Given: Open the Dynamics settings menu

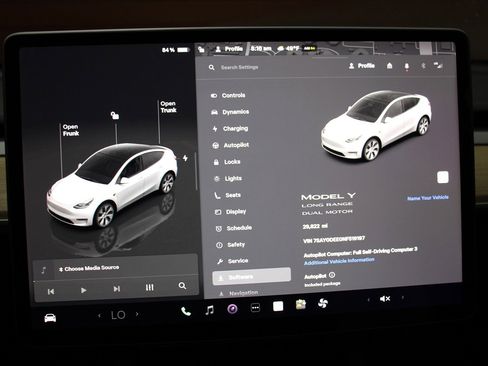Looking at the screenshot, I should click(230, 112).
